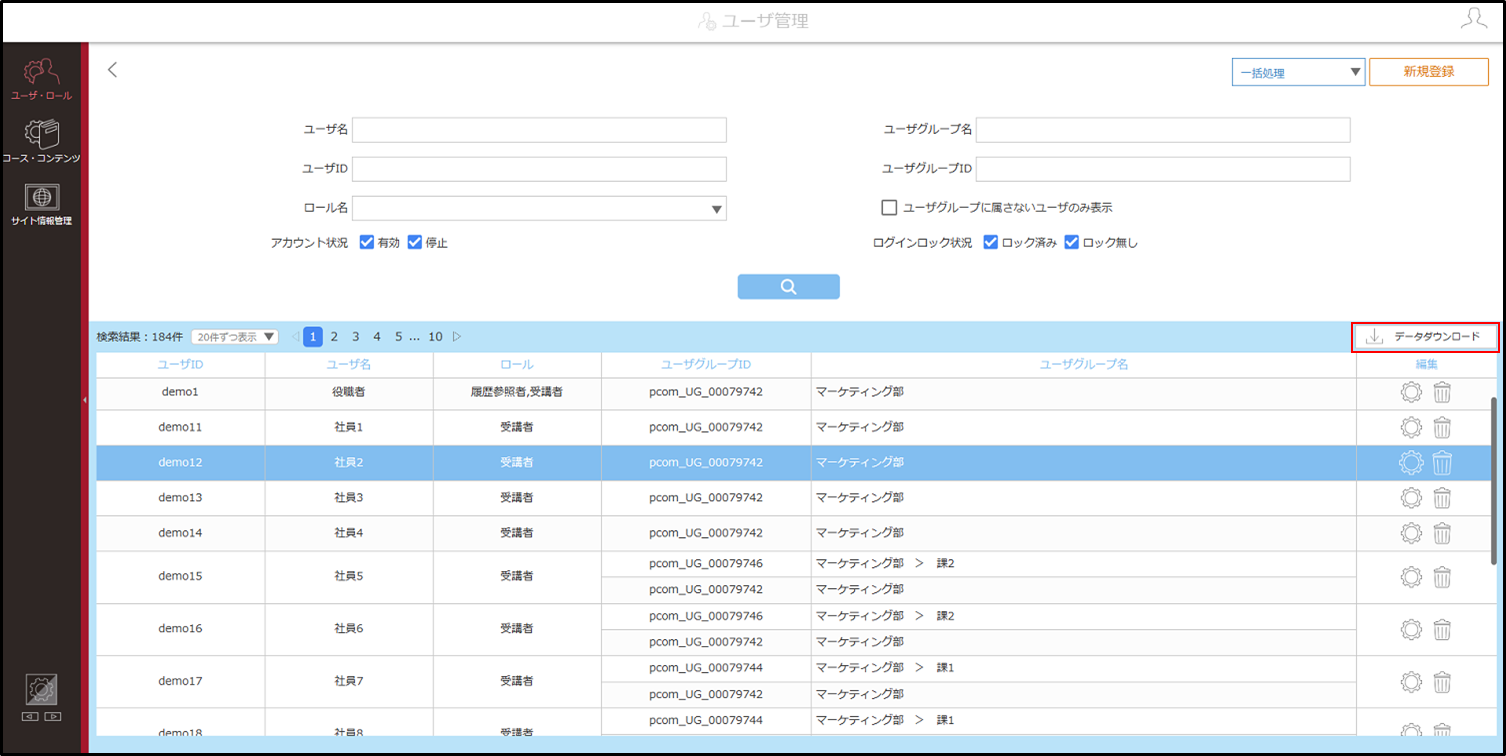Viewport: 1506px width, 756px height.
Task: Open the コース・コンテンツ sidebar section
Action: click(41, 141)
